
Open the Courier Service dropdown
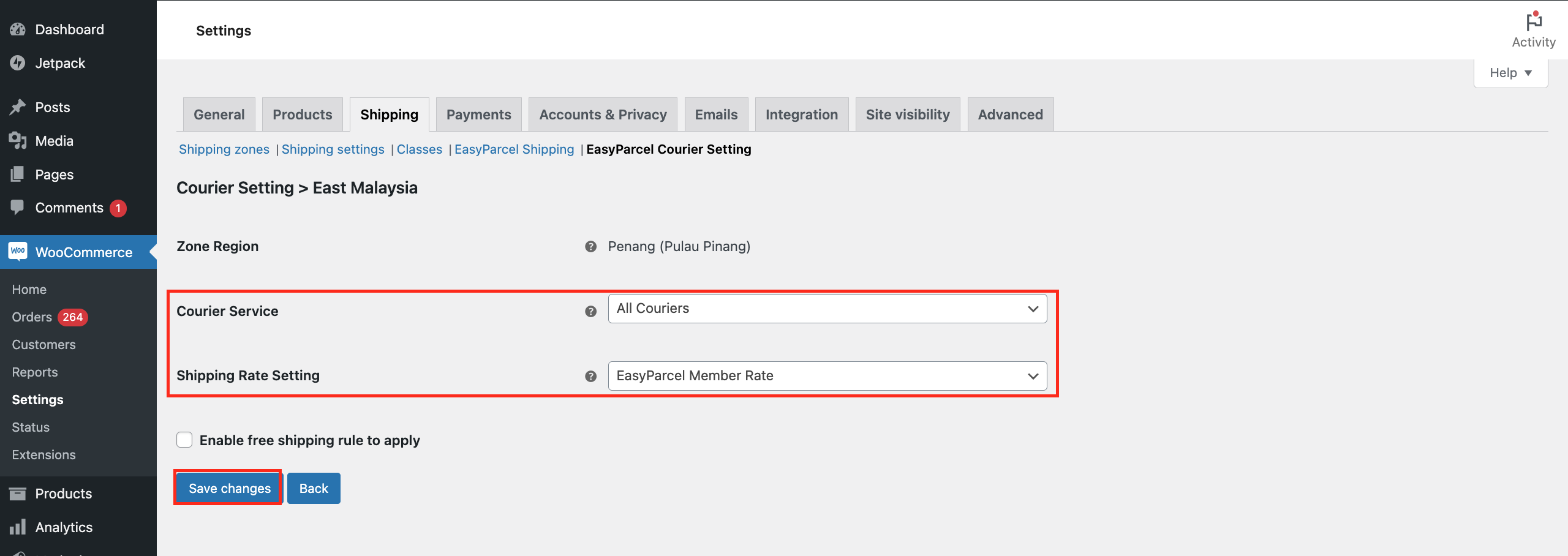coord(827,309)
